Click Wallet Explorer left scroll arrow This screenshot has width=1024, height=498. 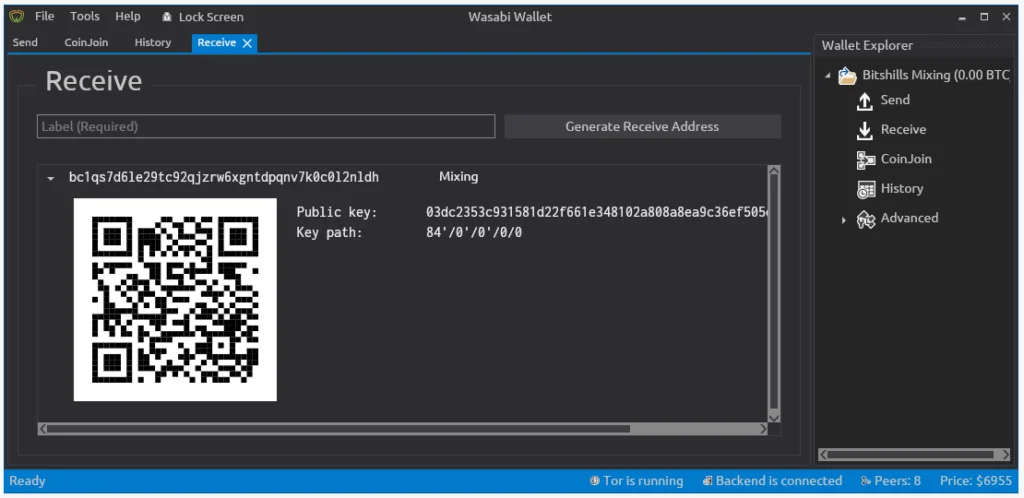[824, 454]
